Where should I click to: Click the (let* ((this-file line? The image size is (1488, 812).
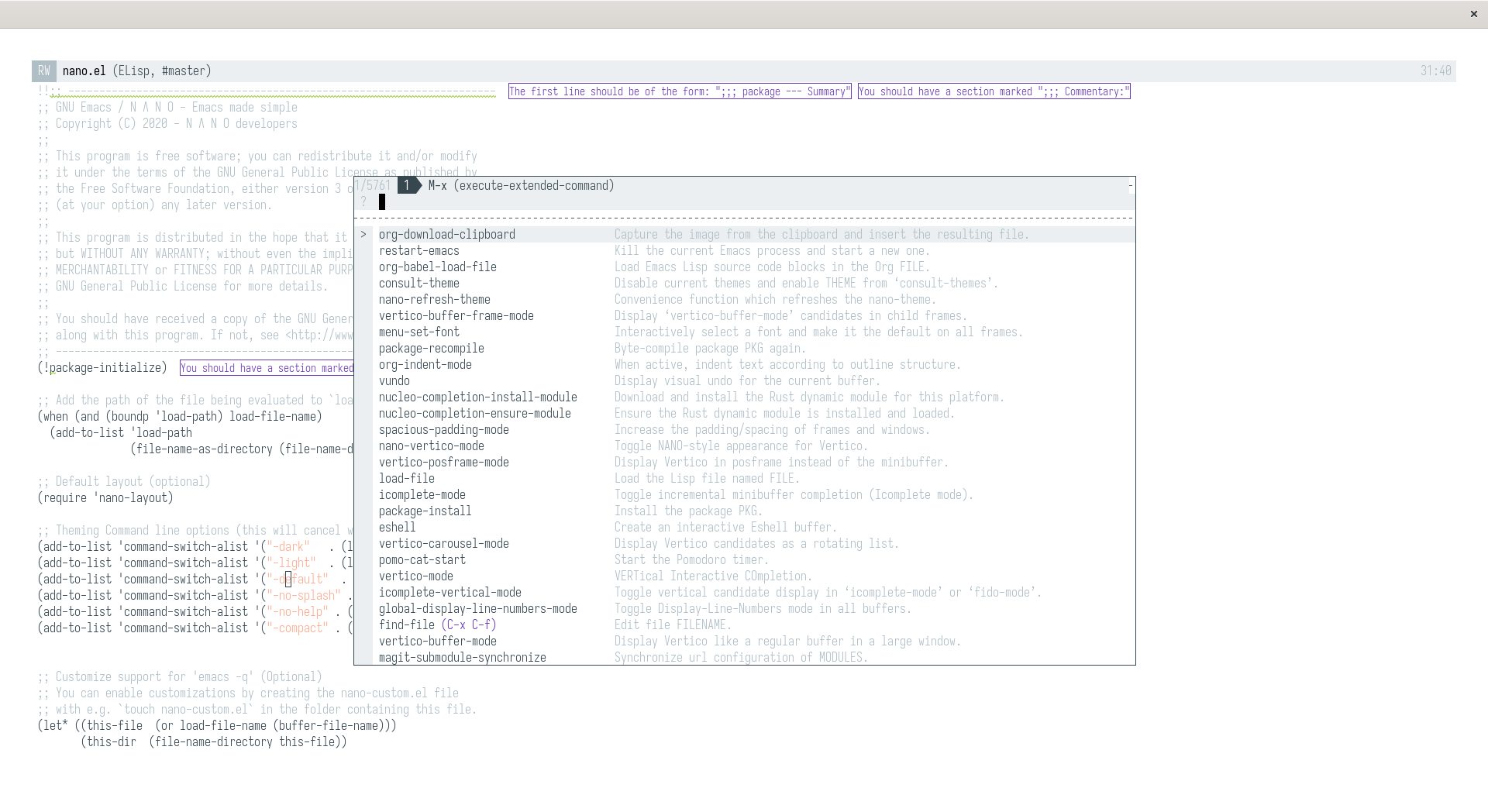click(217, 726)
